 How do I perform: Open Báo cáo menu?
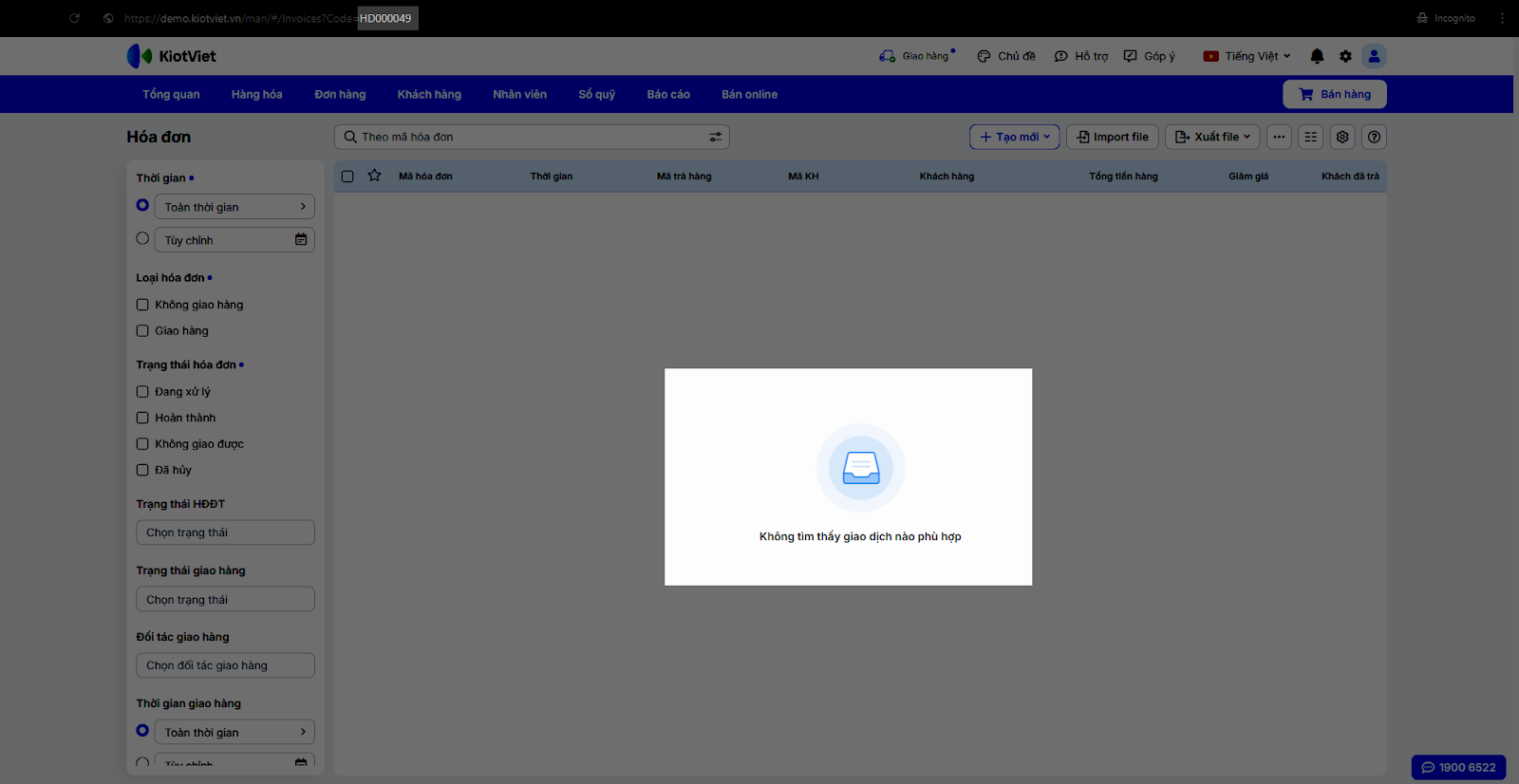click(x=668, y=94)
